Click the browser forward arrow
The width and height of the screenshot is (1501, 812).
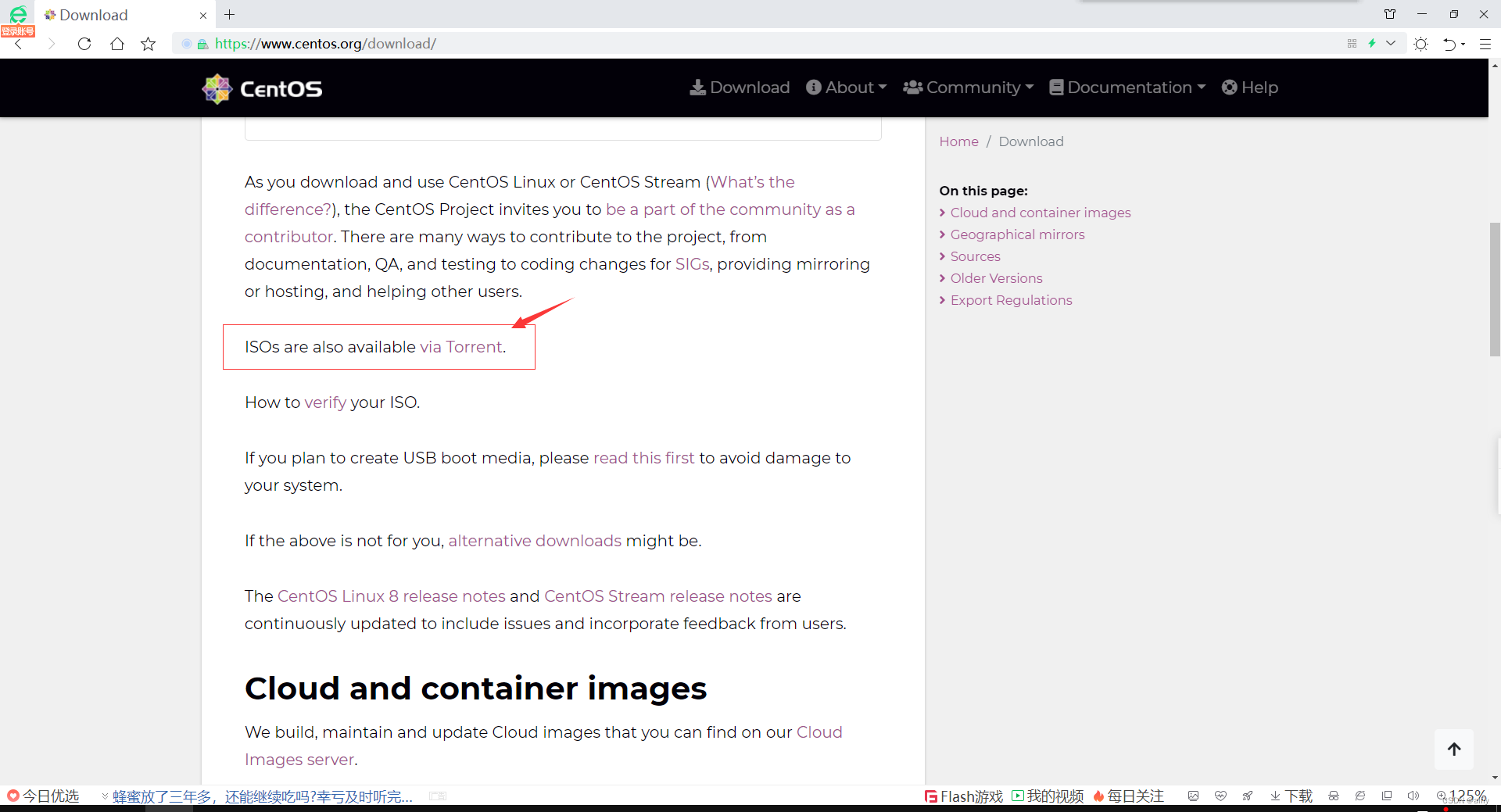point(52,44)
